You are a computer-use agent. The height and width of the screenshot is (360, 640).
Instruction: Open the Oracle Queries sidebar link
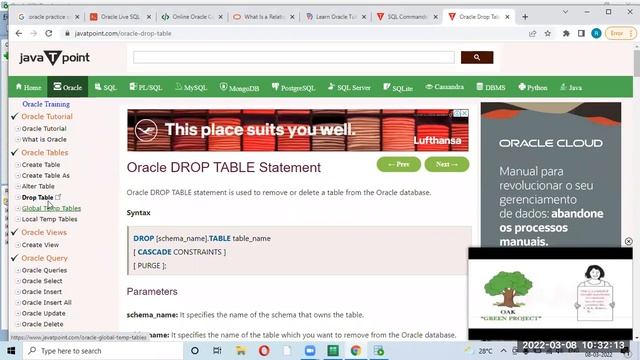tap(44, 270)
